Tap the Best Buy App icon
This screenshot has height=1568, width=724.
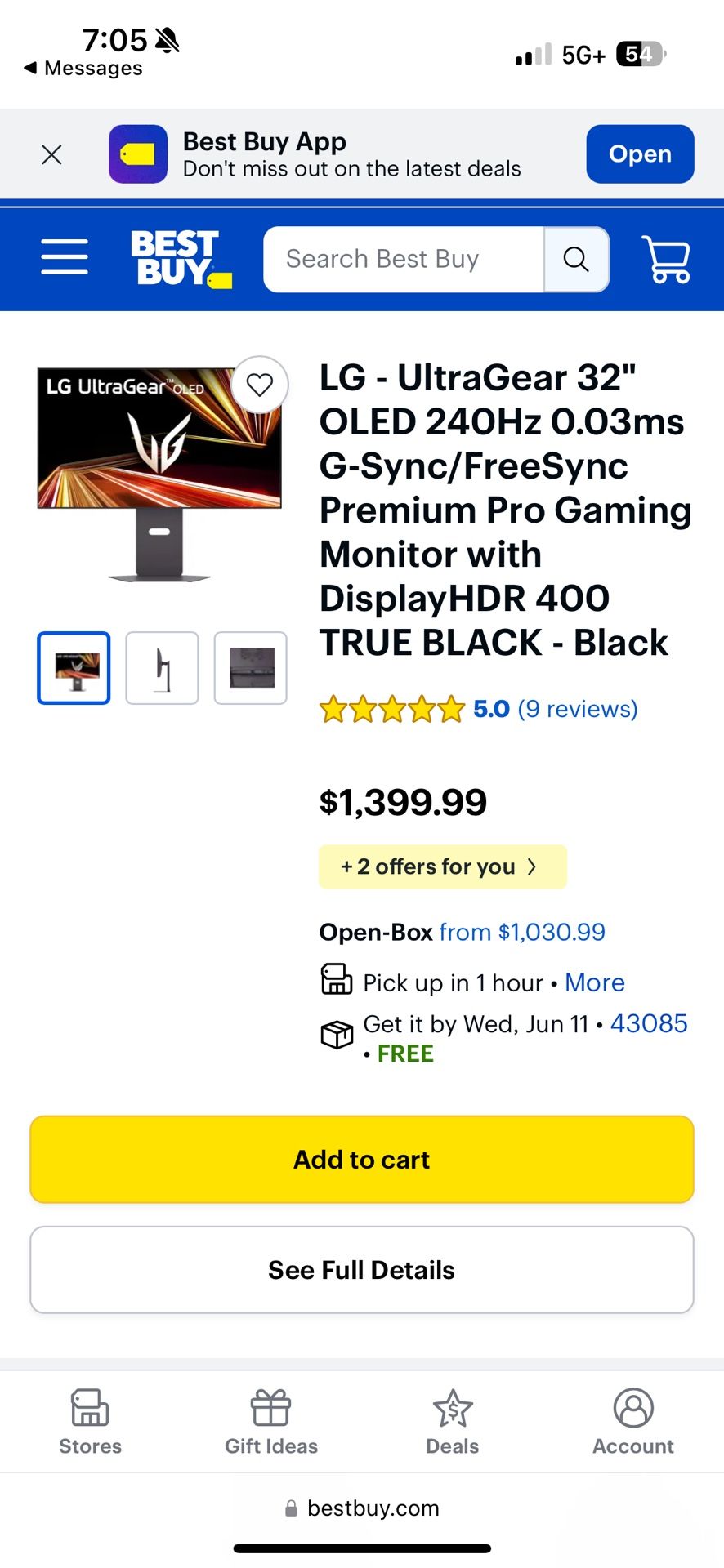(x=138, y=154)
